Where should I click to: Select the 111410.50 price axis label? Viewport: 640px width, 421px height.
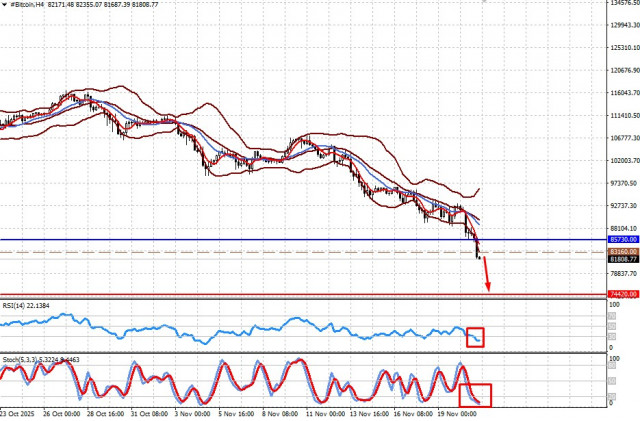click(625, 116)
